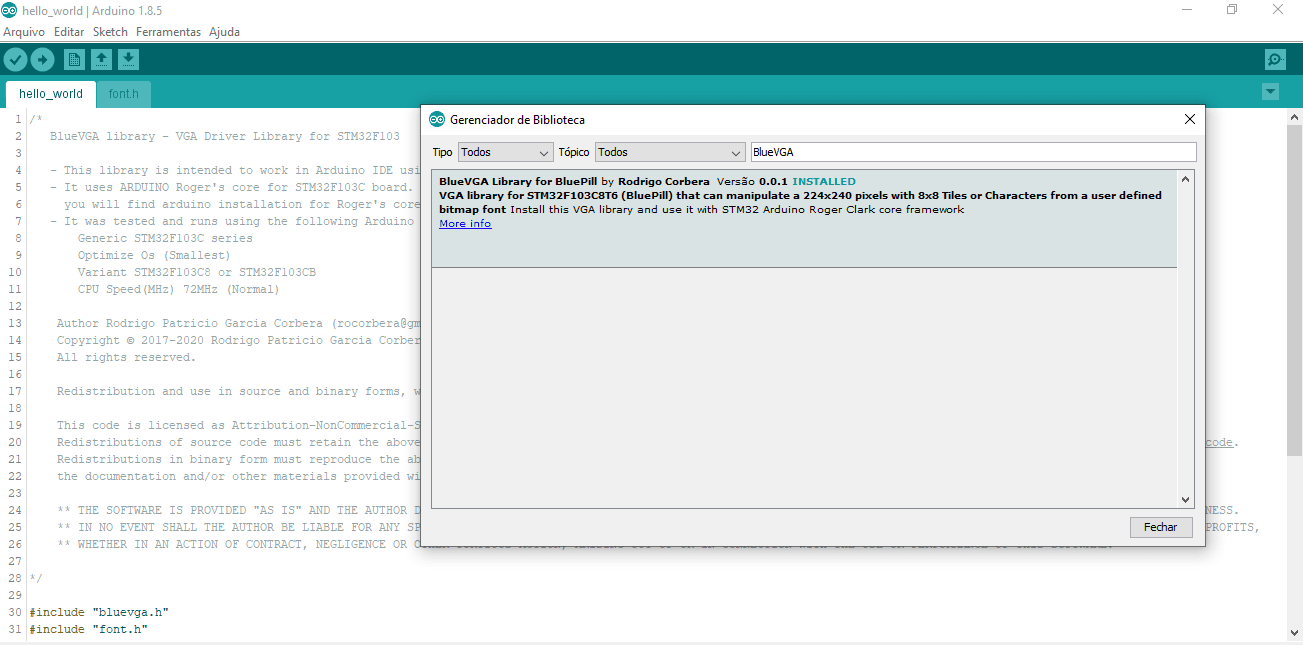Focus the BlueVGA library search field

click(x=973, y=152)
